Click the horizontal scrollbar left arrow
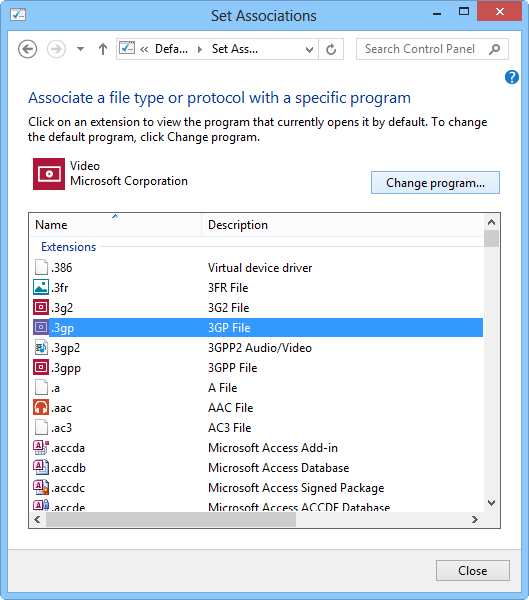The height and width of the screenshot is (600, 529). coord(37,519)
